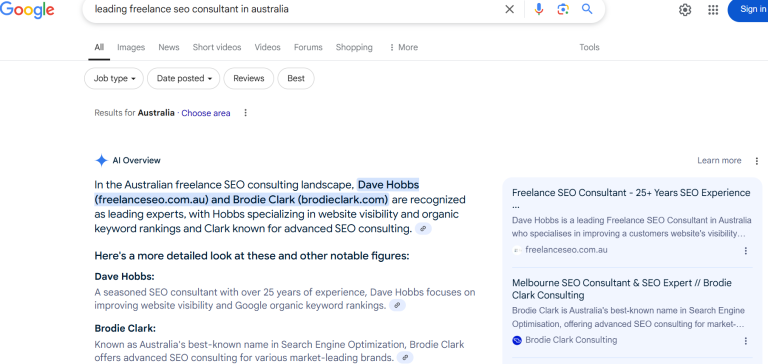Open the Google apps grid icon
This screenshot has height=364, width=768.
713,10
